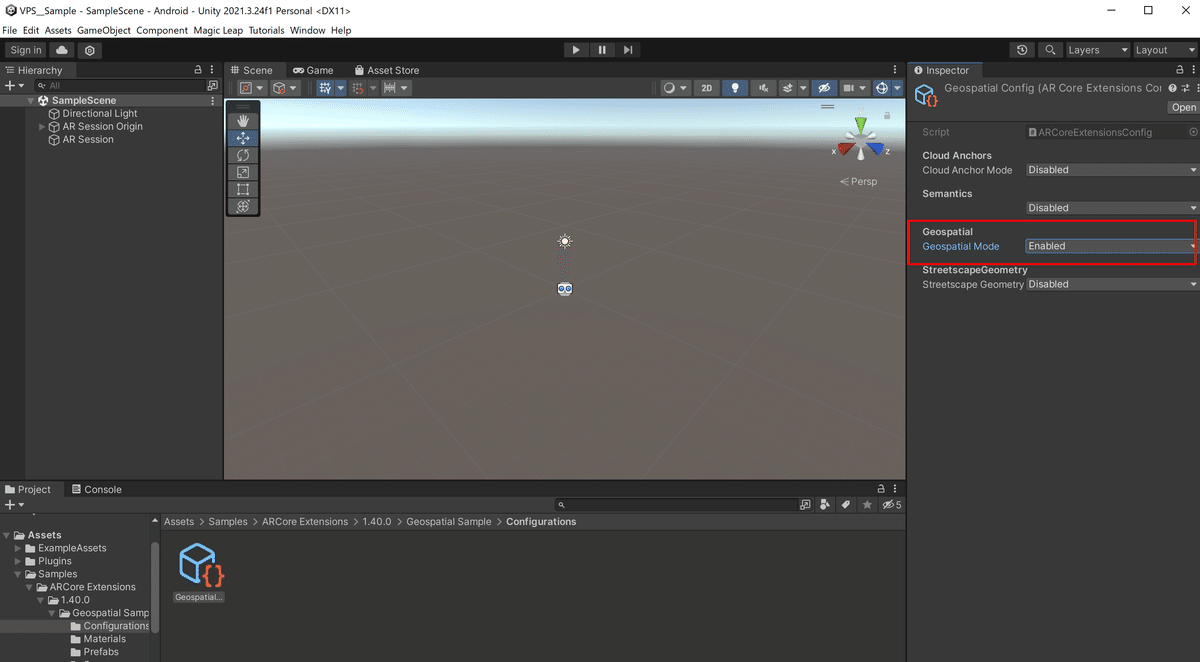
Task: Select the Hand view tool
Action: tap(243, 120)
